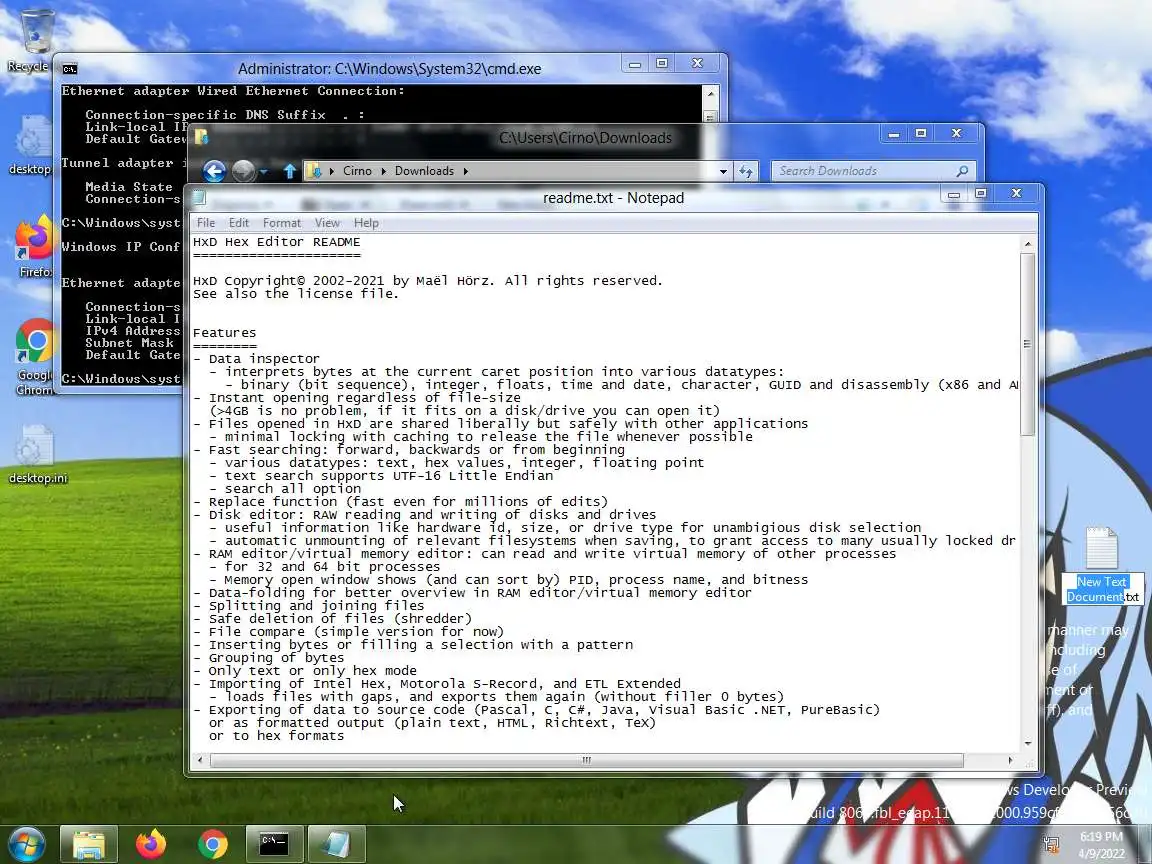Click the Cirno breadcrumb in address bar

point(357,171)
